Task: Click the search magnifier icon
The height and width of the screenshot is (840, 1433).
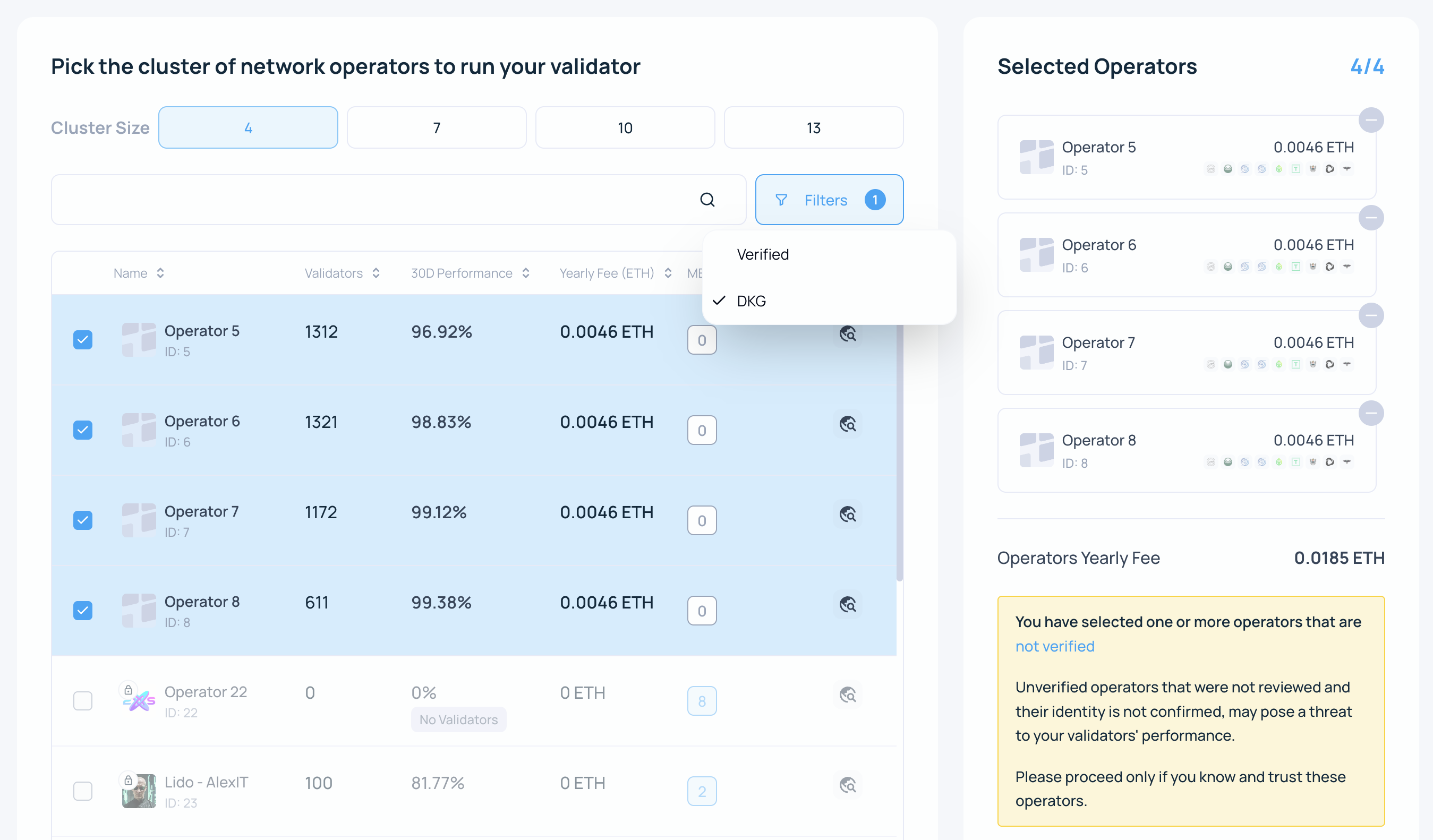Action: click(707, 200)
